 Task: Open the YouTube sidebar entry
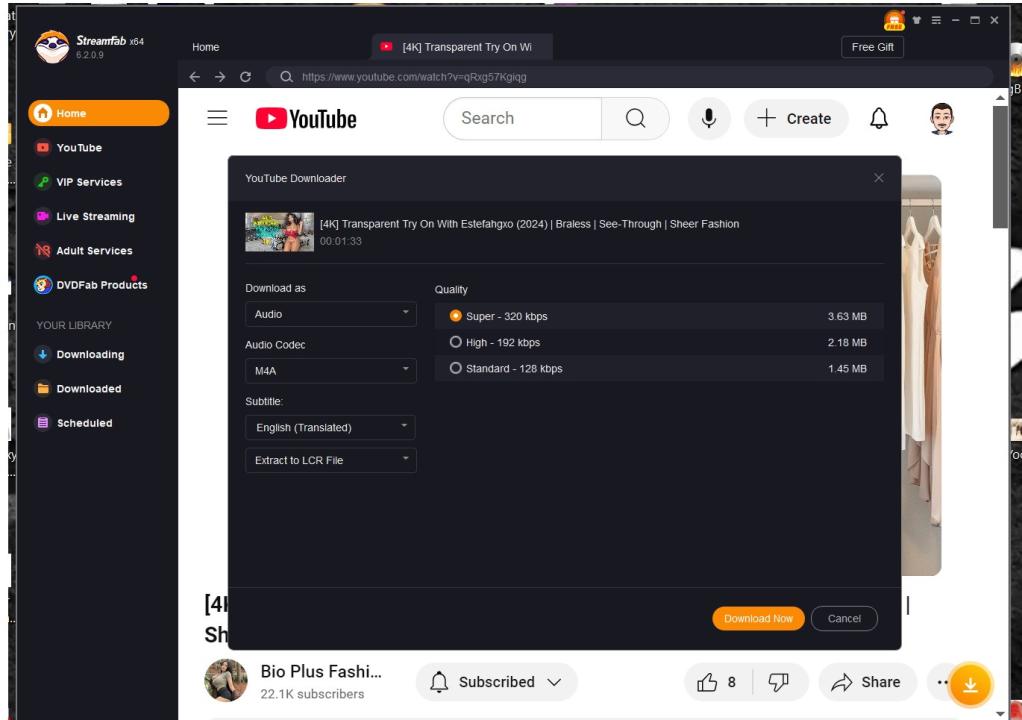79,148
